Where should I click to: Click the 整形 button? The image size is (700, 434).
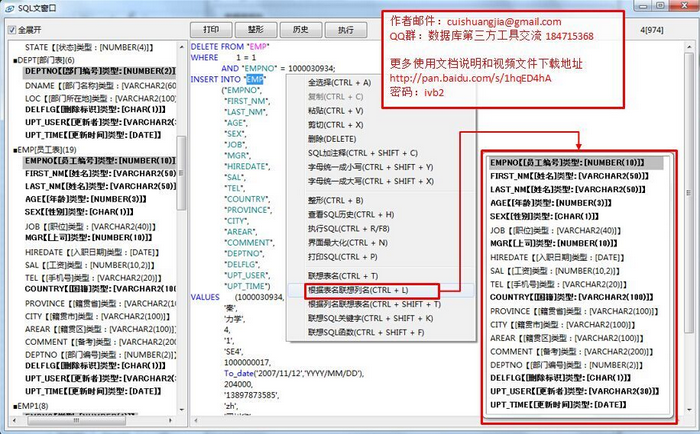click(256, 30)
